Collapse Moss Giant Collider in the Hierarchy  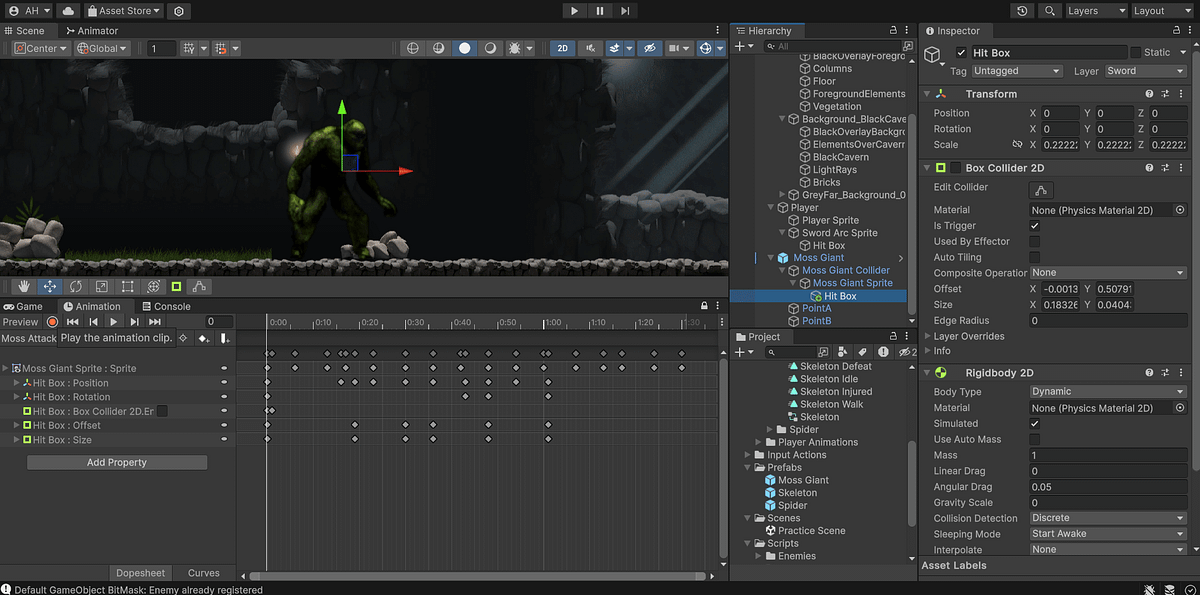click(x=783, y=269)
